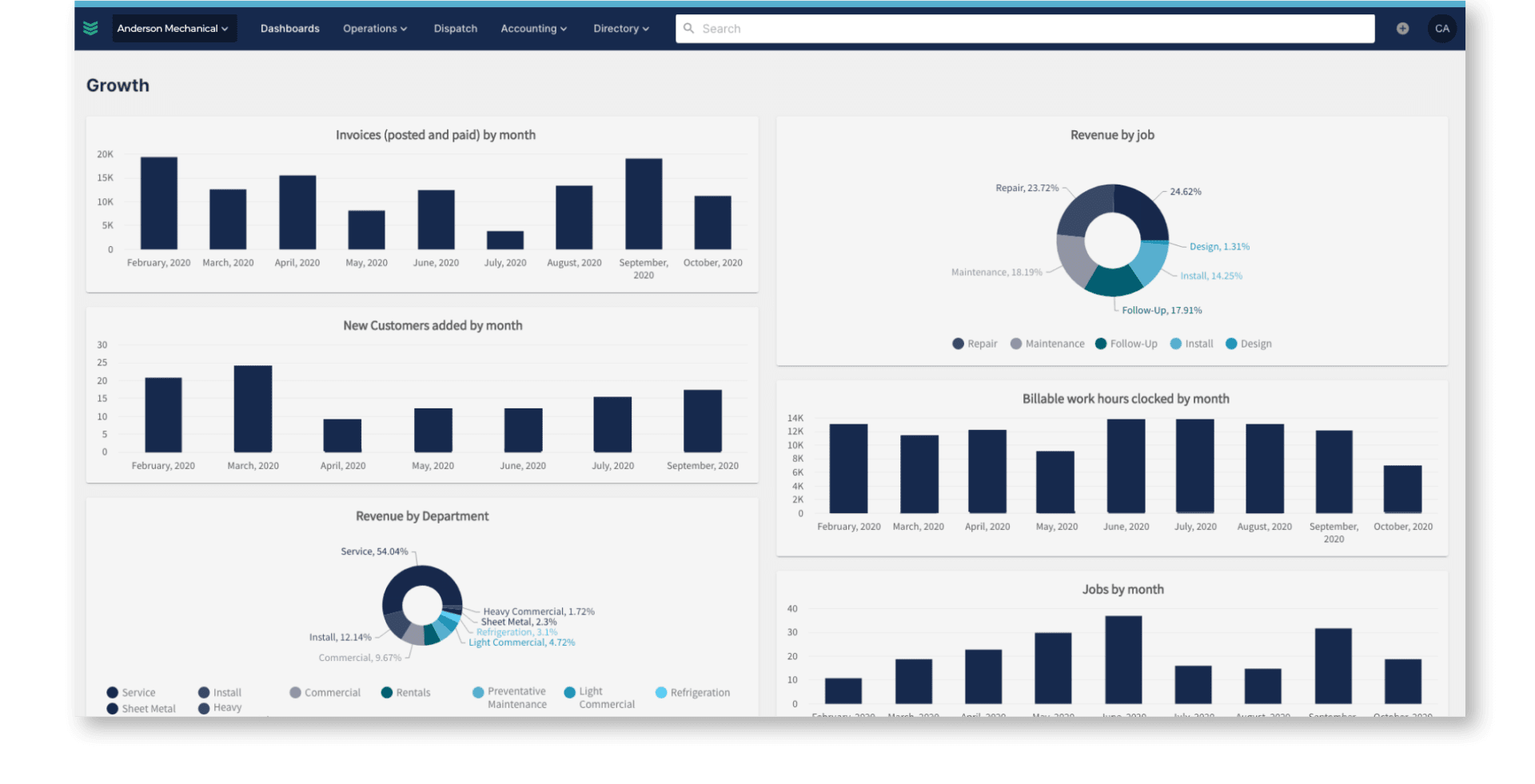Select the Dashboards menu item
1535x784 pixels.
[x=289, y=28]
